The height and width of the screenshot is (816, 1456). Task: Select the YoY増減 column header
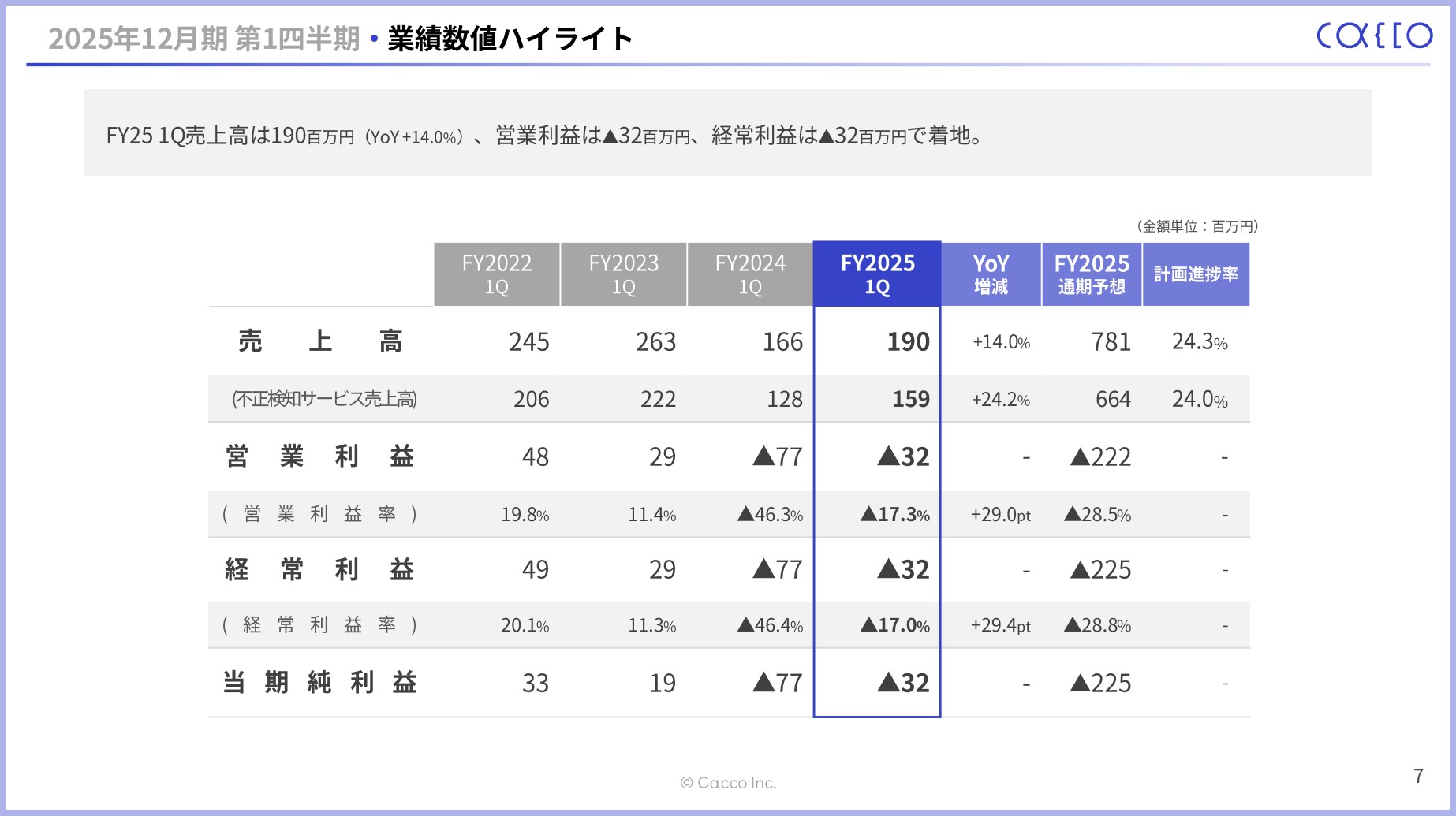(x=991, y=274)
